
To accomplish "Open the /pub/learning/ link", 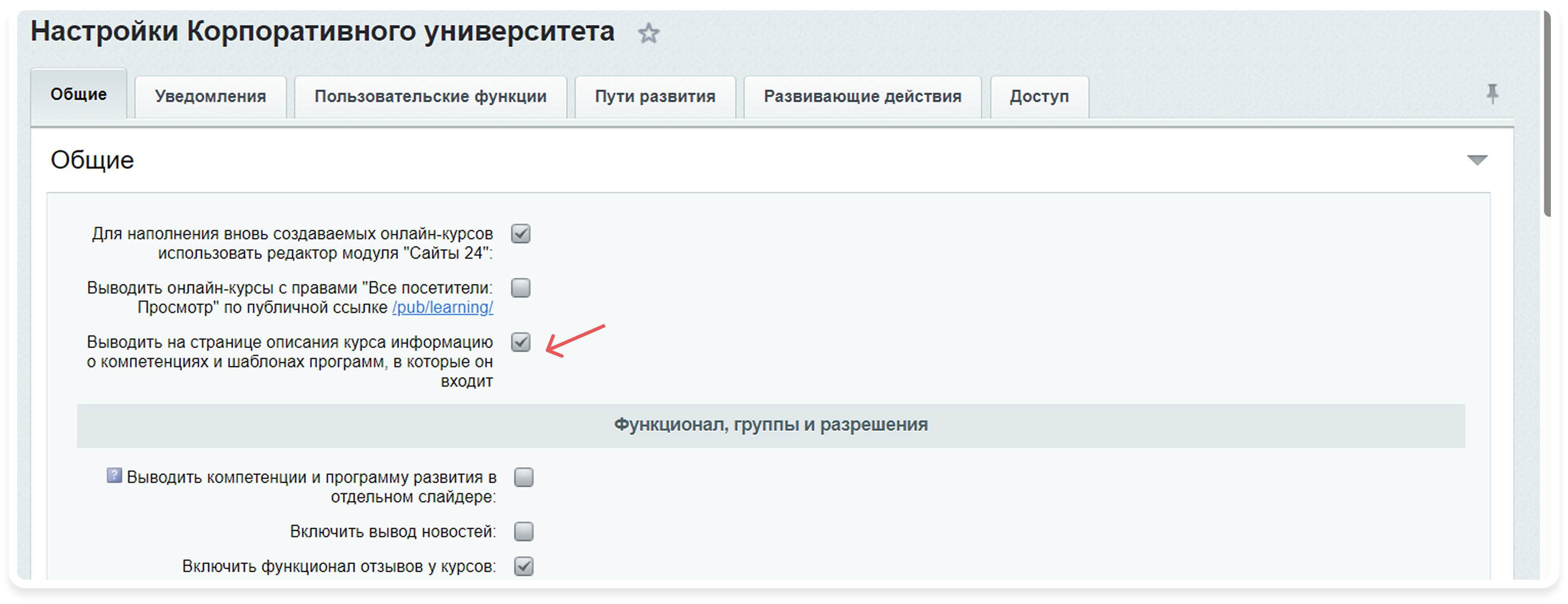I will (x=443, y=307).
